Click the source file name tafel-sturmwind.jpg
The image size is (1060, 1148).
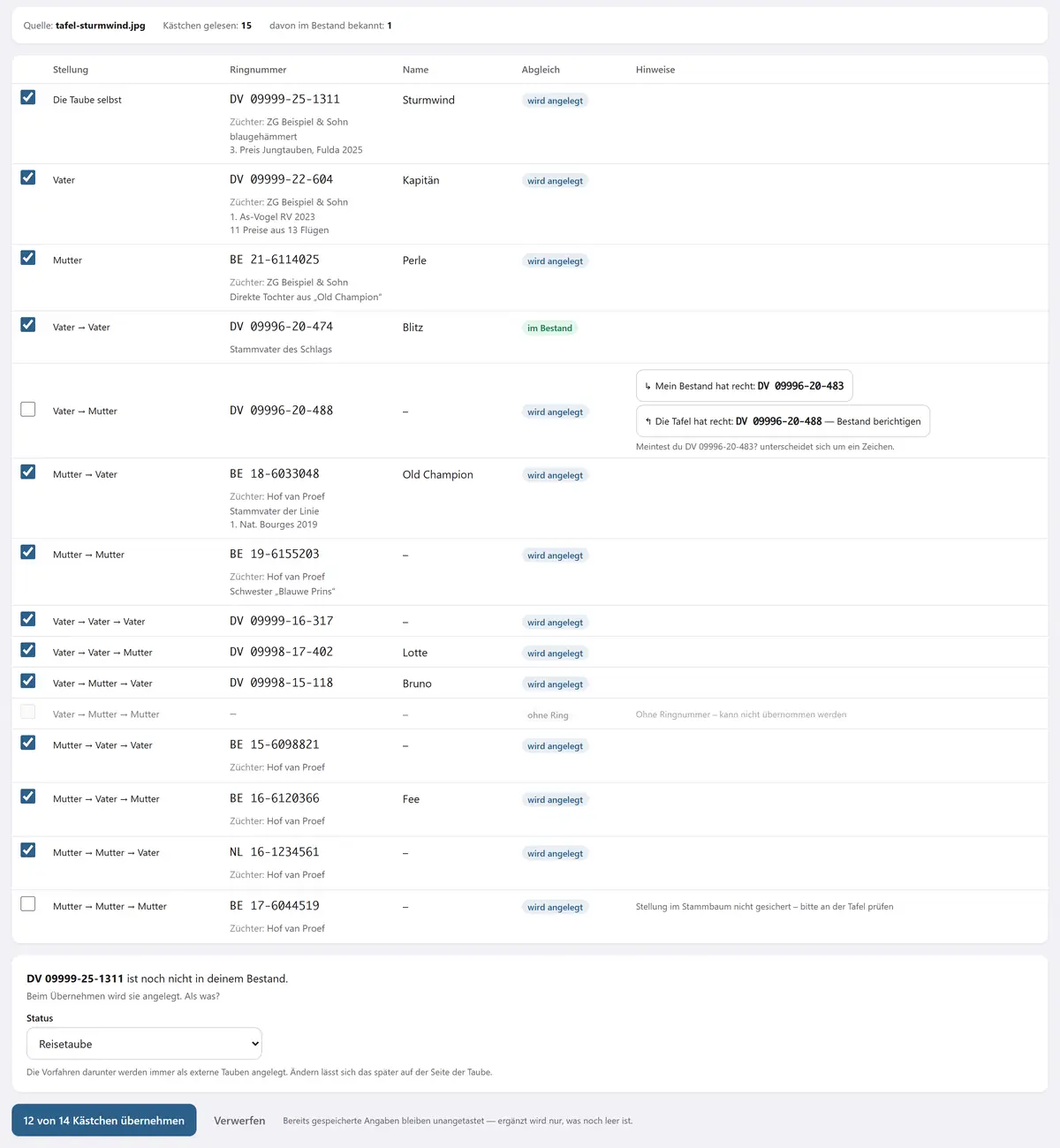(101, 26)
